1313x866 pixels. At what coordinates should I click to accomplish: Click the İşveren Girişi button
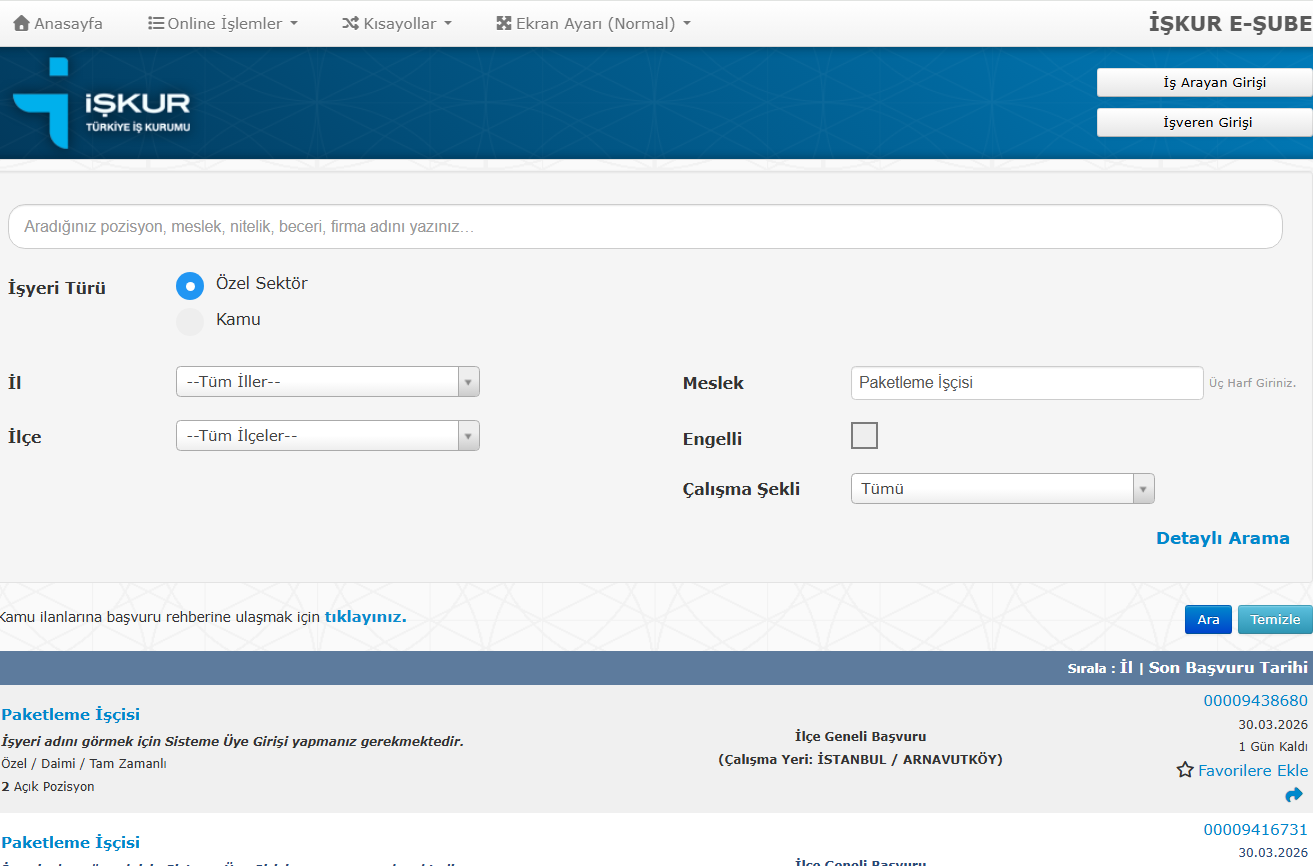point(1204,123)
